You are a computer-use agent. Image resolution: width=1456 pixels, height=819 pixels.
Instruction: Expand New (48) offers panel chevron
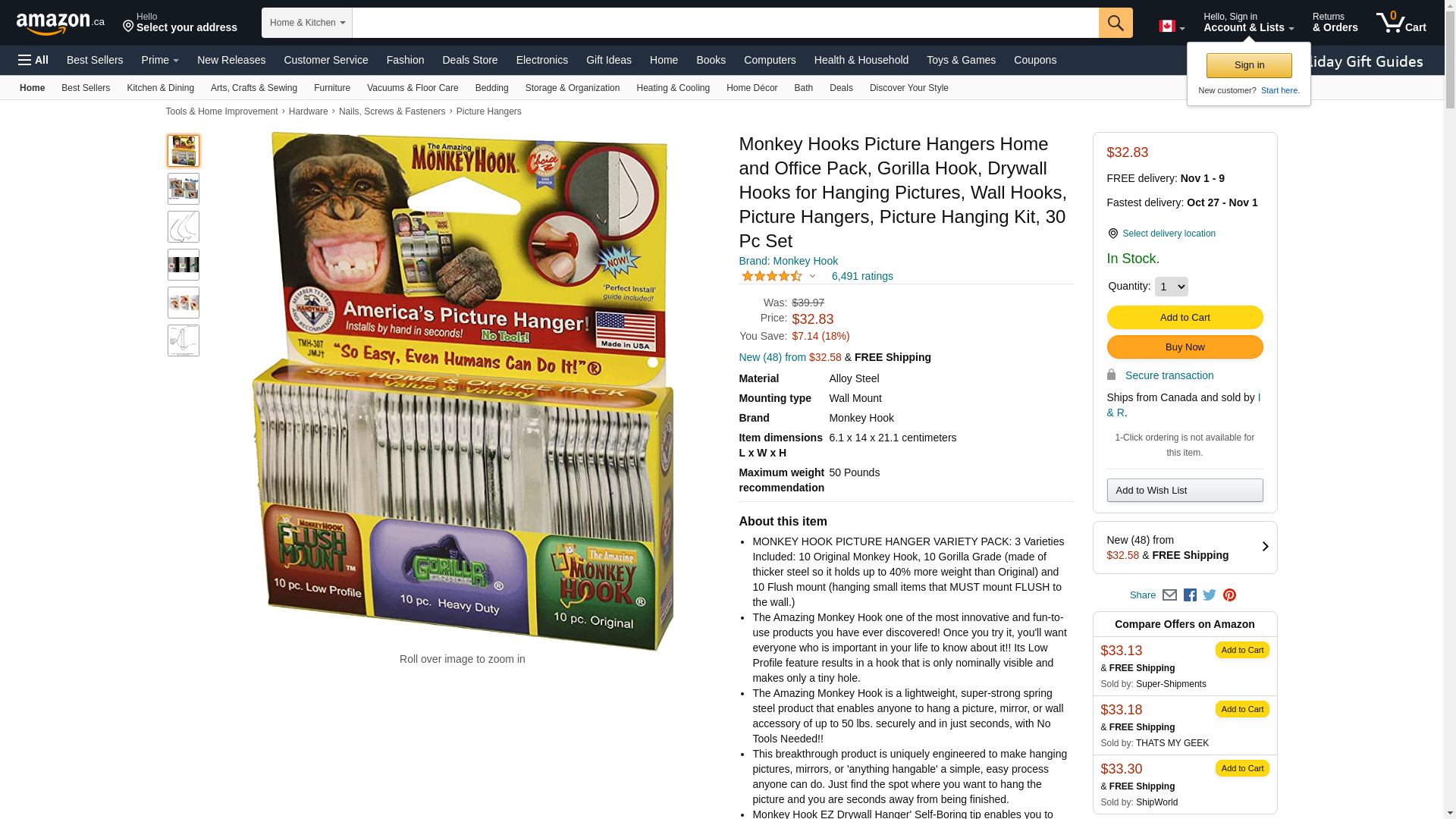tap(1265, 547)
